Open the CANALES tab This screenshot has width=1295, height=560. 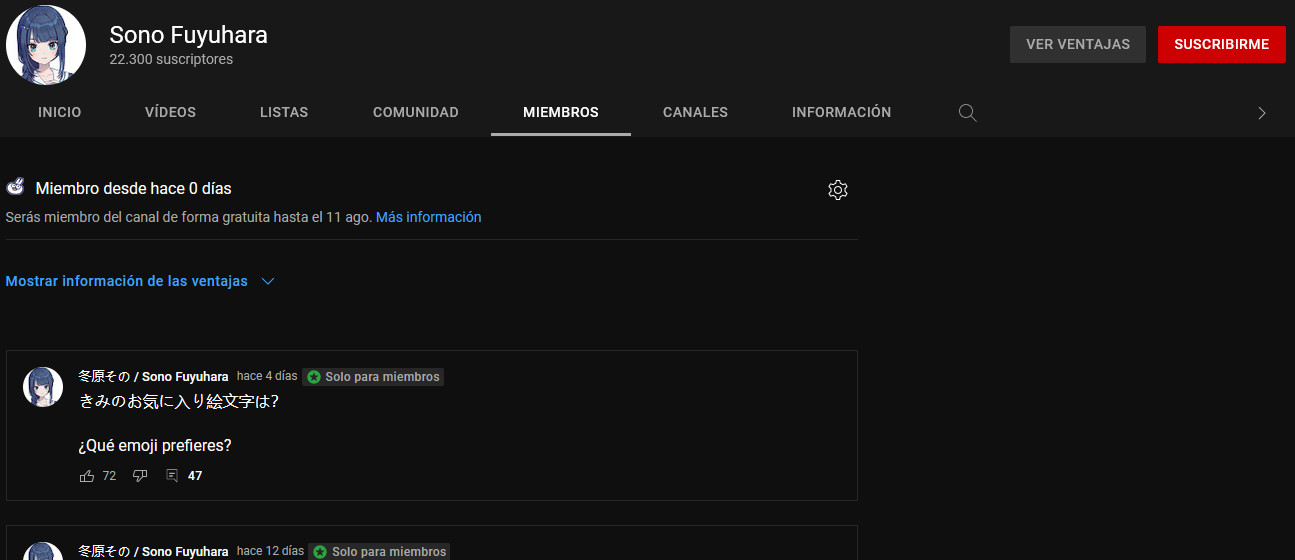(696, 113)
